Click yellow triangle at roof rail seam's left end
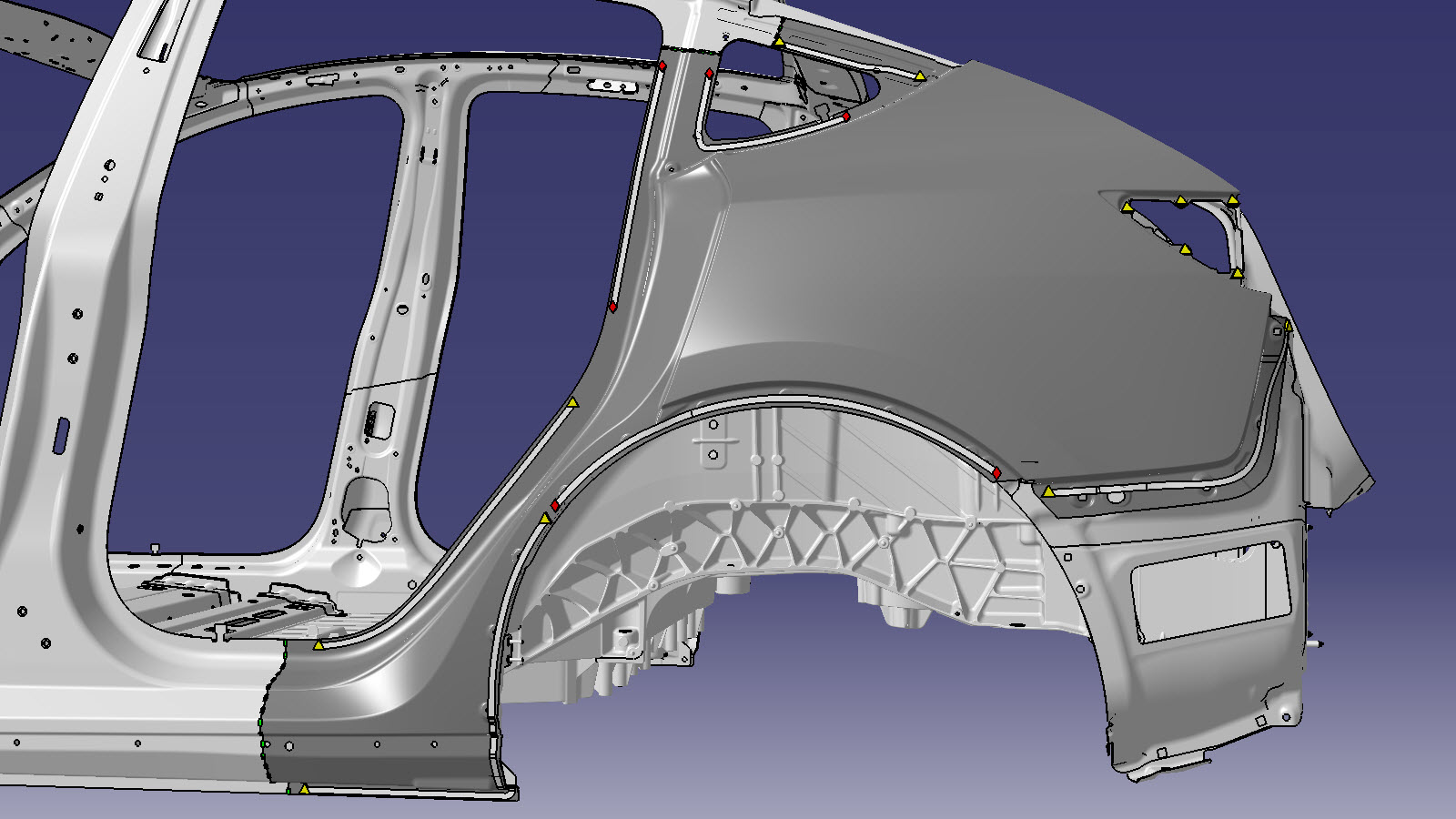The height and width of the screenshot is (819, 1456). (x=779, y=42)
